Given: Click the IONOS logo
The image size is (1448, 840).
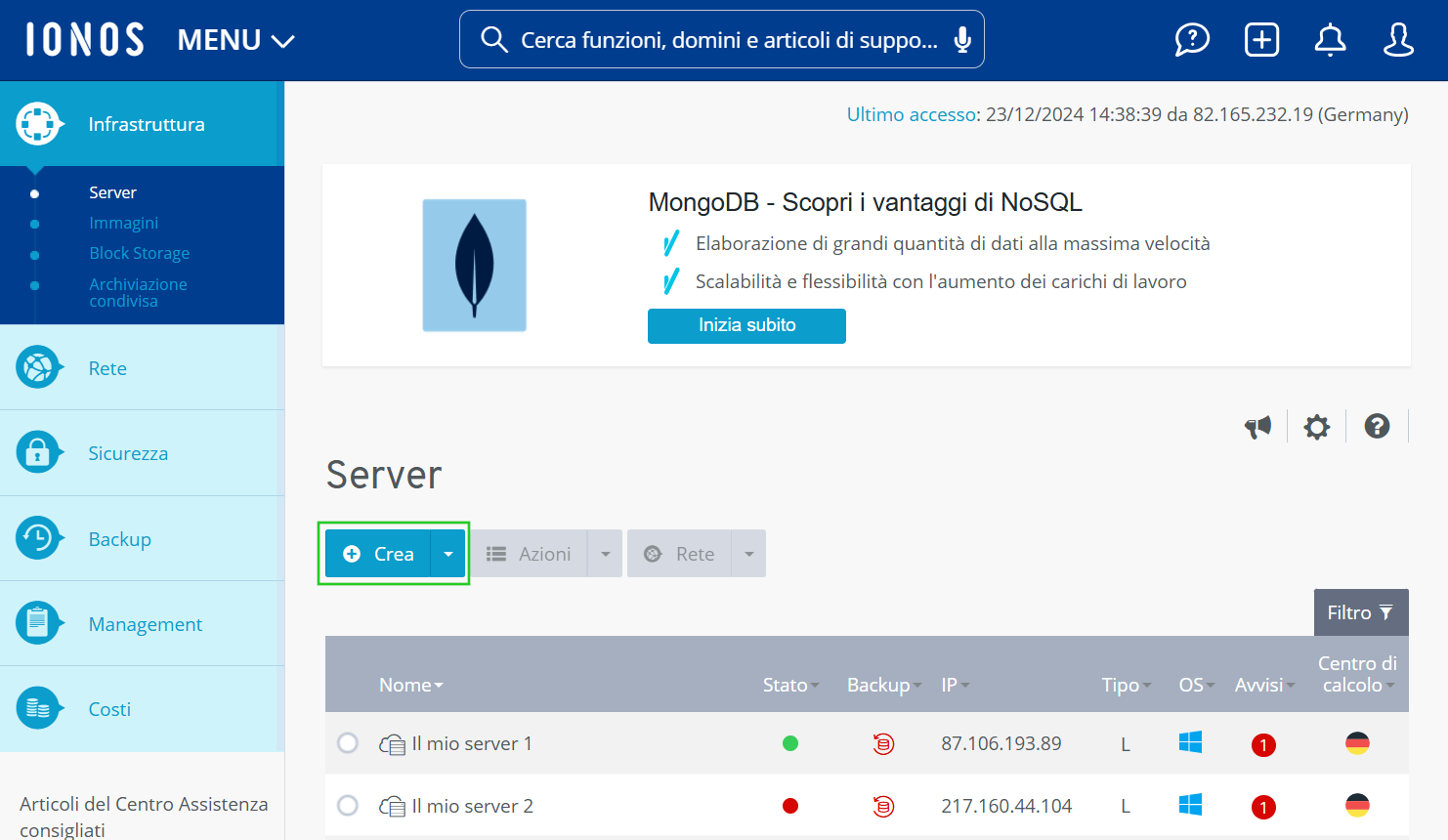Looking at the screenshot, I should tap(85, 40).
